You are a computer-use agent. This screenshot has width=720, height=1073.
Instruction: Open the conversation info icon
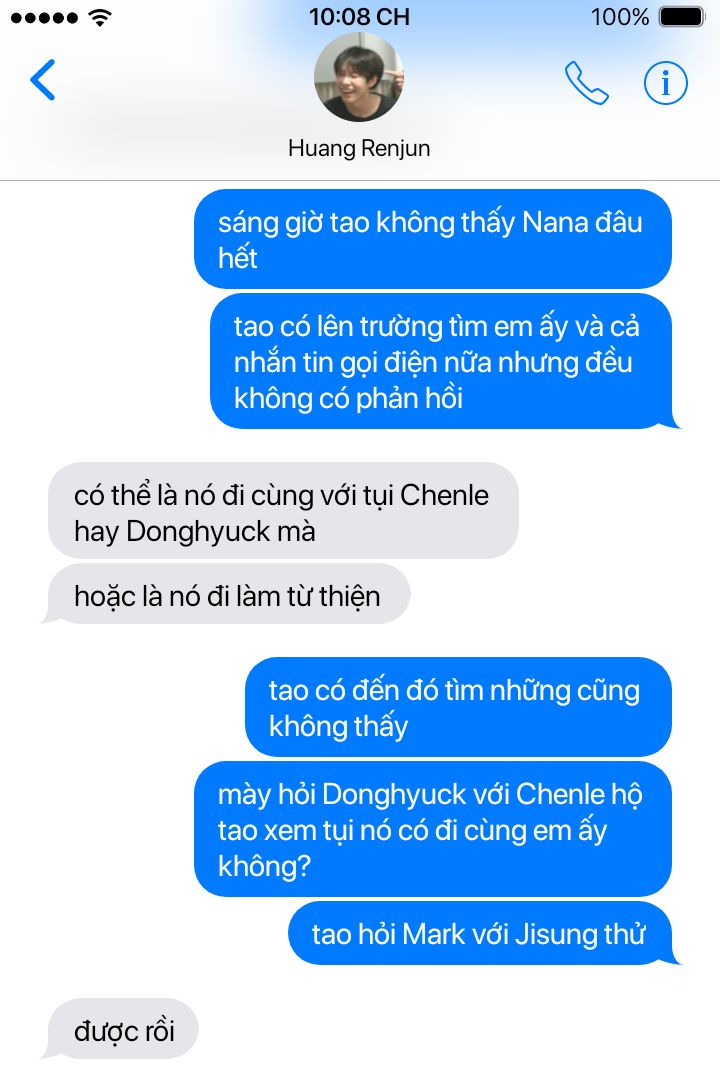tap(665, 83)
